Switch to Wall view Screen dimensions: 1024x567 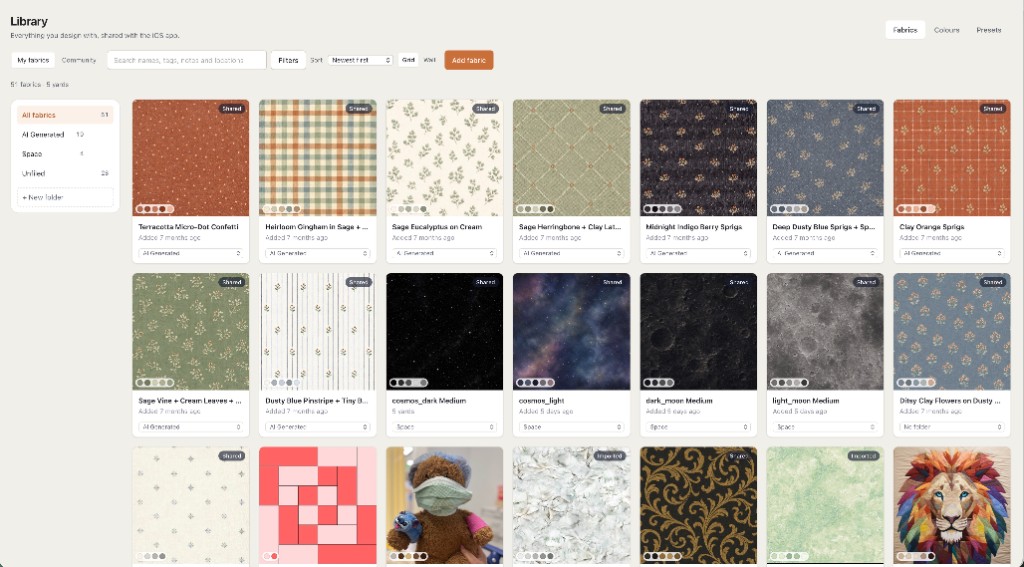(430, 60)
